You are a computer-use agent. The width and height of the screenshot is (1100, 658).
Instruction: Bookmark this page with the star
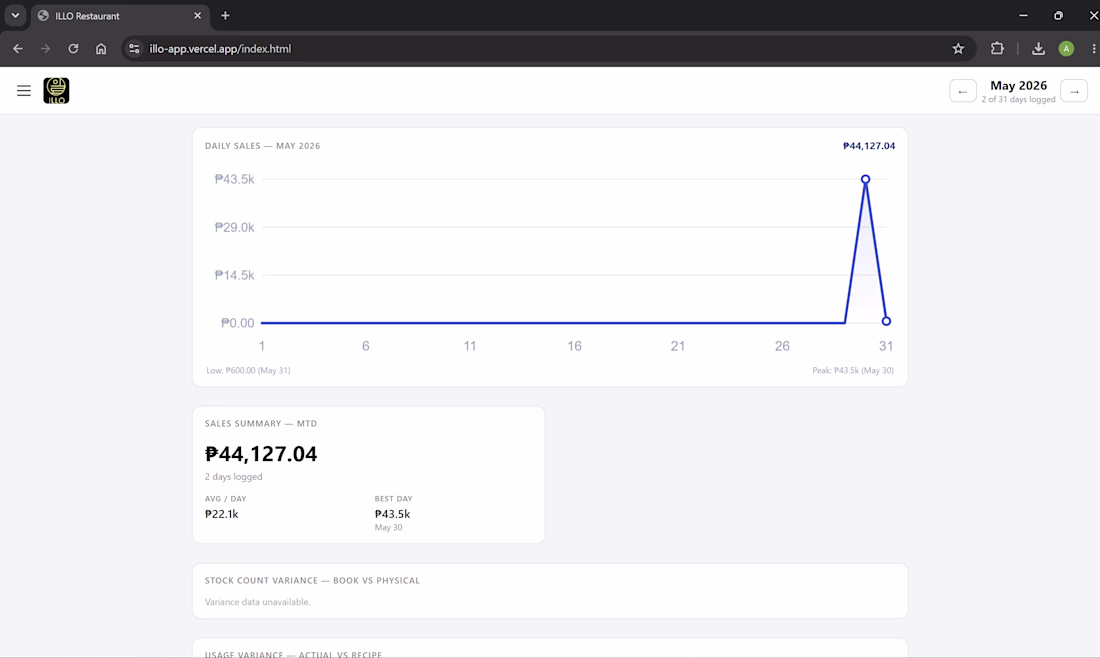(x=958, y=48)
